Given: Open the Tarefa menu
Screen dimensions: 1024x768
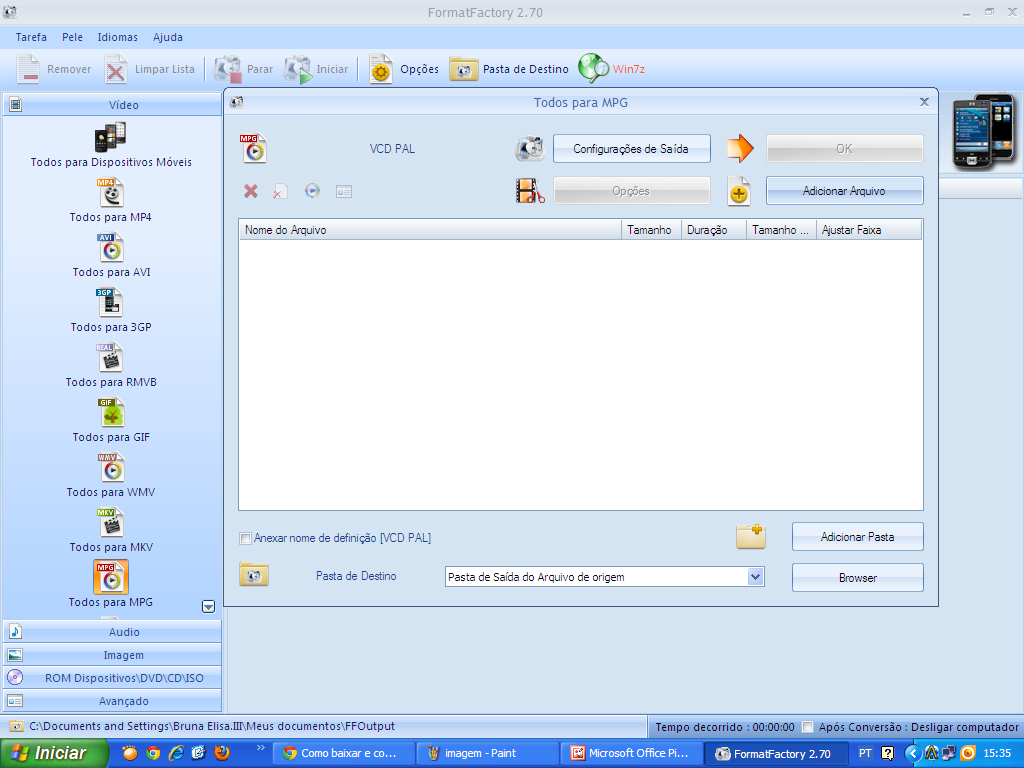Looking at the screenshot, I should coord(31,37).
